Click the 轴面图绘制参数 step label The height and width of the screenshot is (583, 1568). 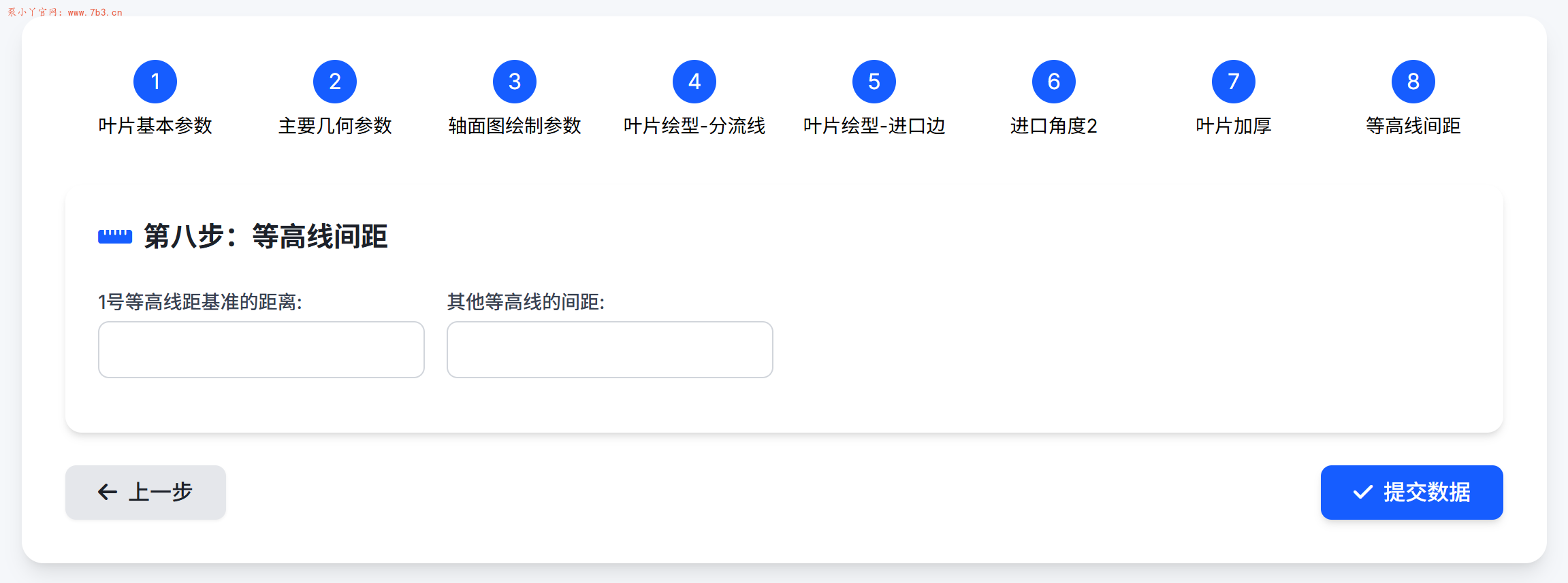515,126
